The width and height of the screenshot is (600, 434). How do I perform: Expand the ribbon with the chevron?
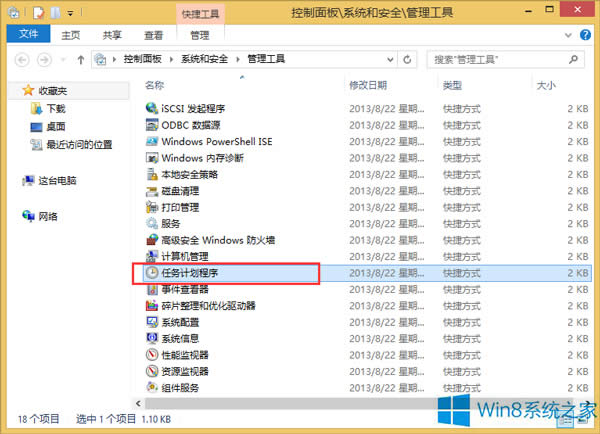[568, 35]
